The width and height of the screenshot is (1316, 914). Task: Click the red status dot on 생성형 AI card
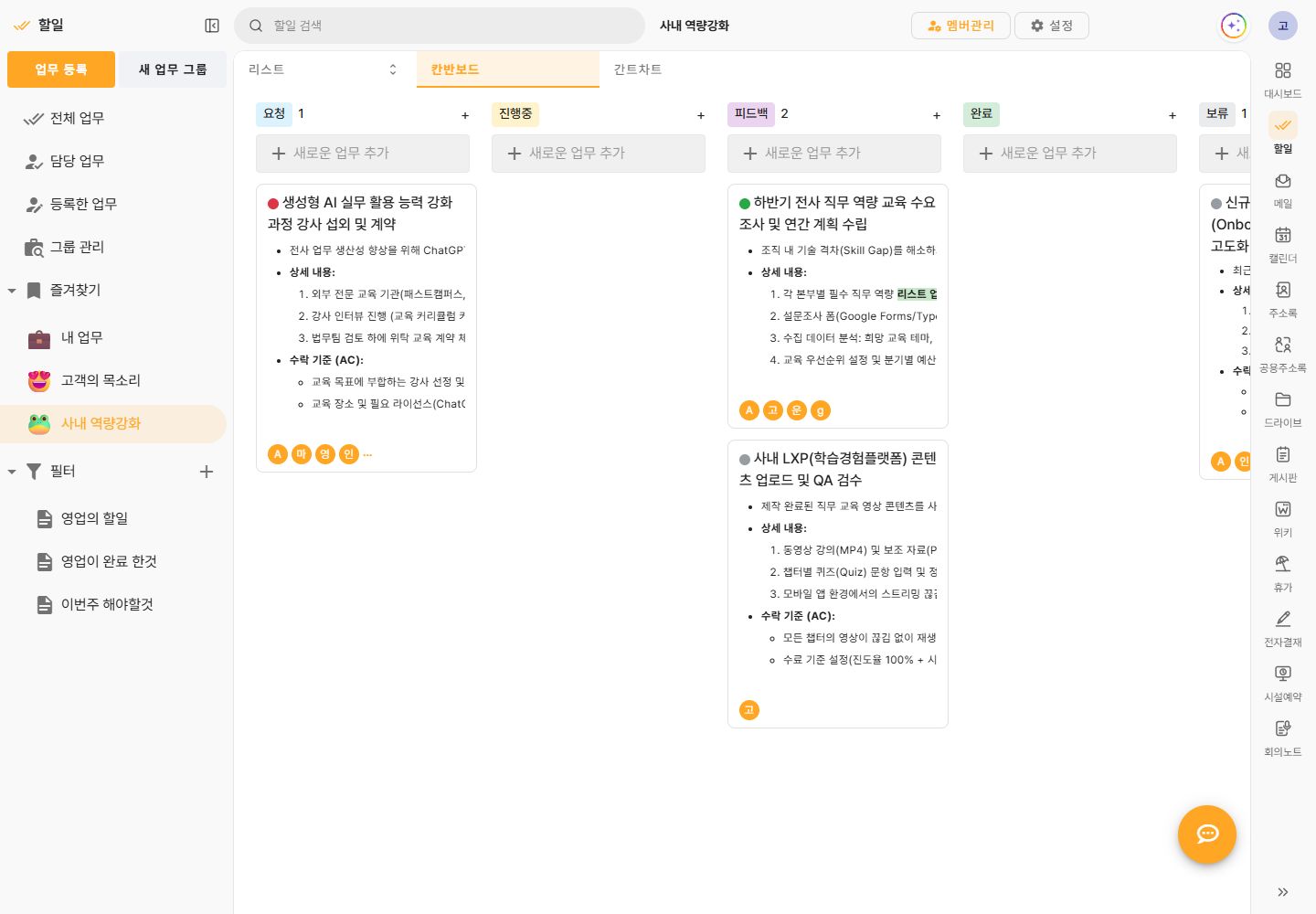273,203
